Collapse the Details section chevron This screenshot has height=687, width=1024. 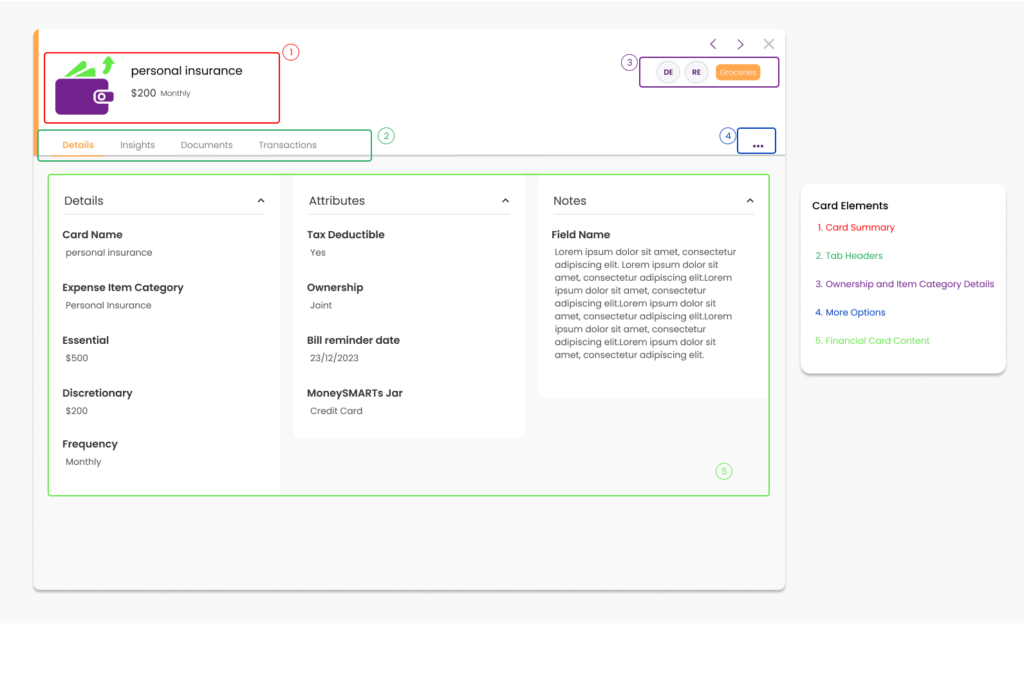261,201
